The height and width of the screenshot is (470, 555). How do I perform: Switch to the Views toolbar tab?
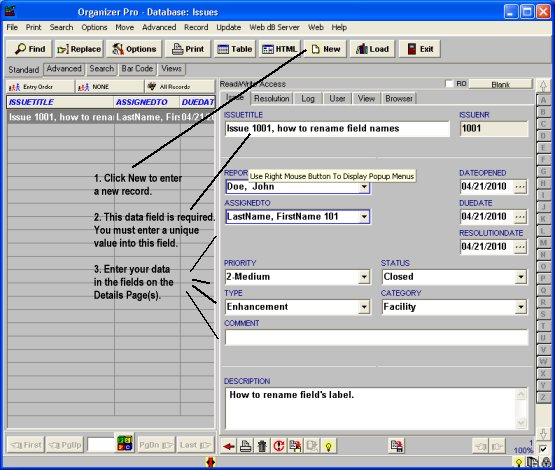pyautogui.click(x=171, y=69)
